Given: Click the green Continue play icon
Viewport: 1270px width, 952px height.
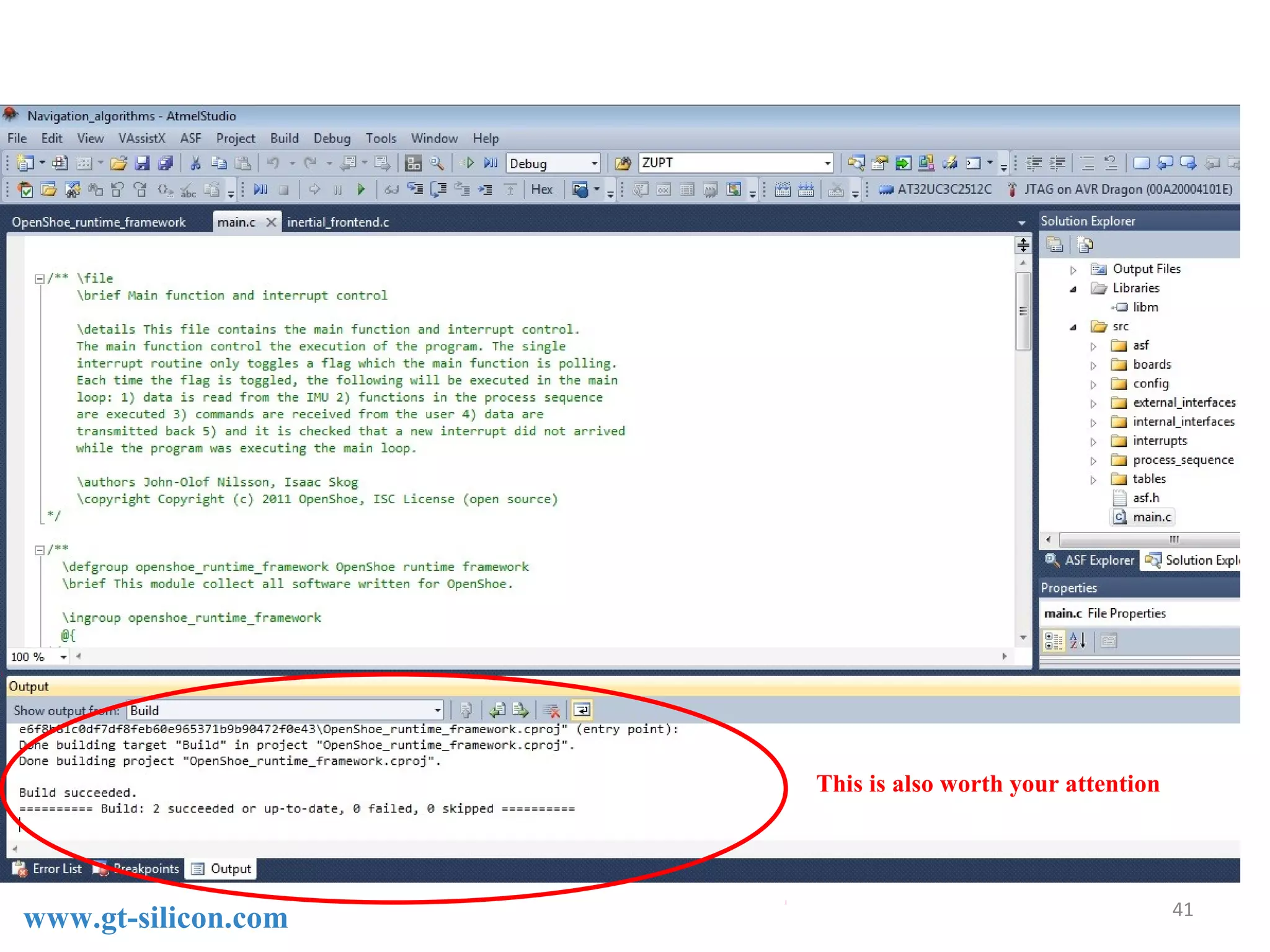Looking at the screenshot, I should click(361, 190).
